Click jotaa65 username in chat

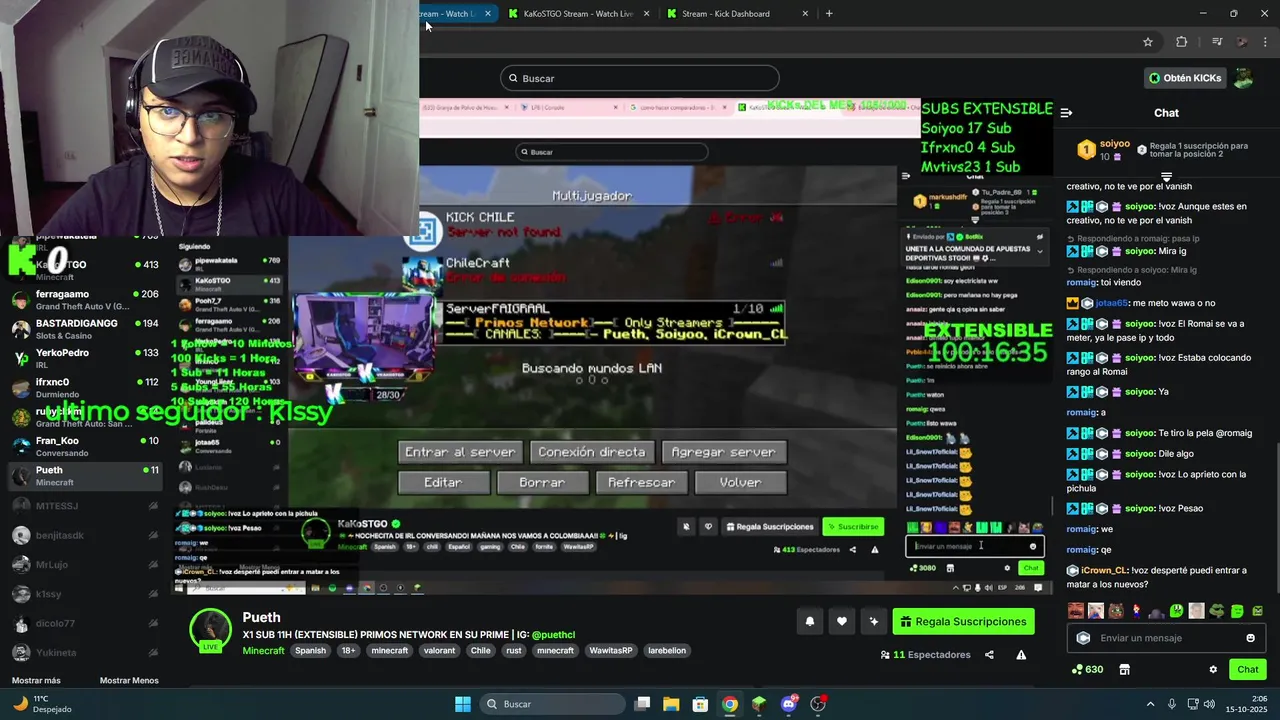[1111, 303]
